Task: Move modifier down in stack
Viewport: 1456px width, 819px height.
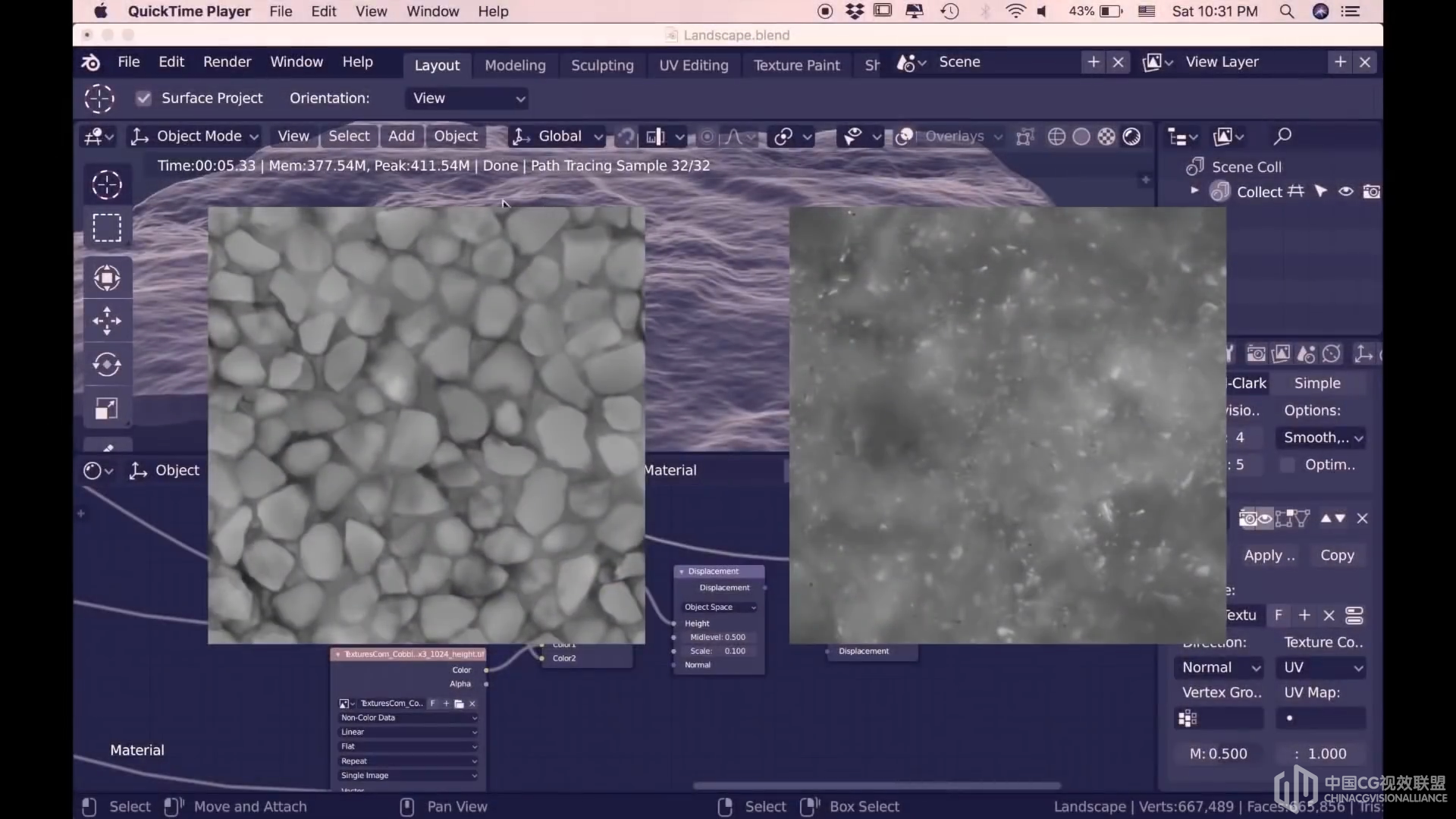Action: click(1341, 518)
